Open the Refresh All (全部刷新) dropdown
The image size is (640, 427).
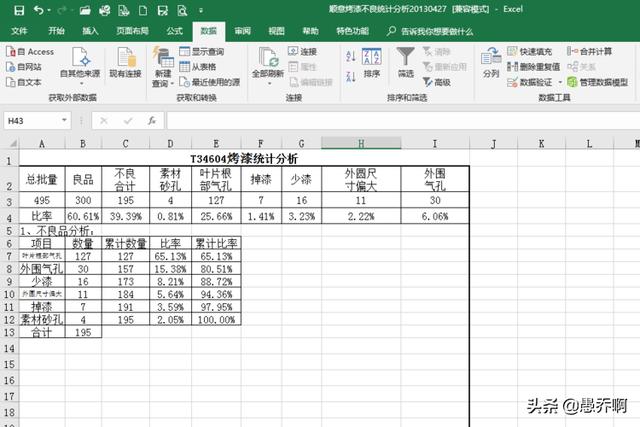click(267, 81)
